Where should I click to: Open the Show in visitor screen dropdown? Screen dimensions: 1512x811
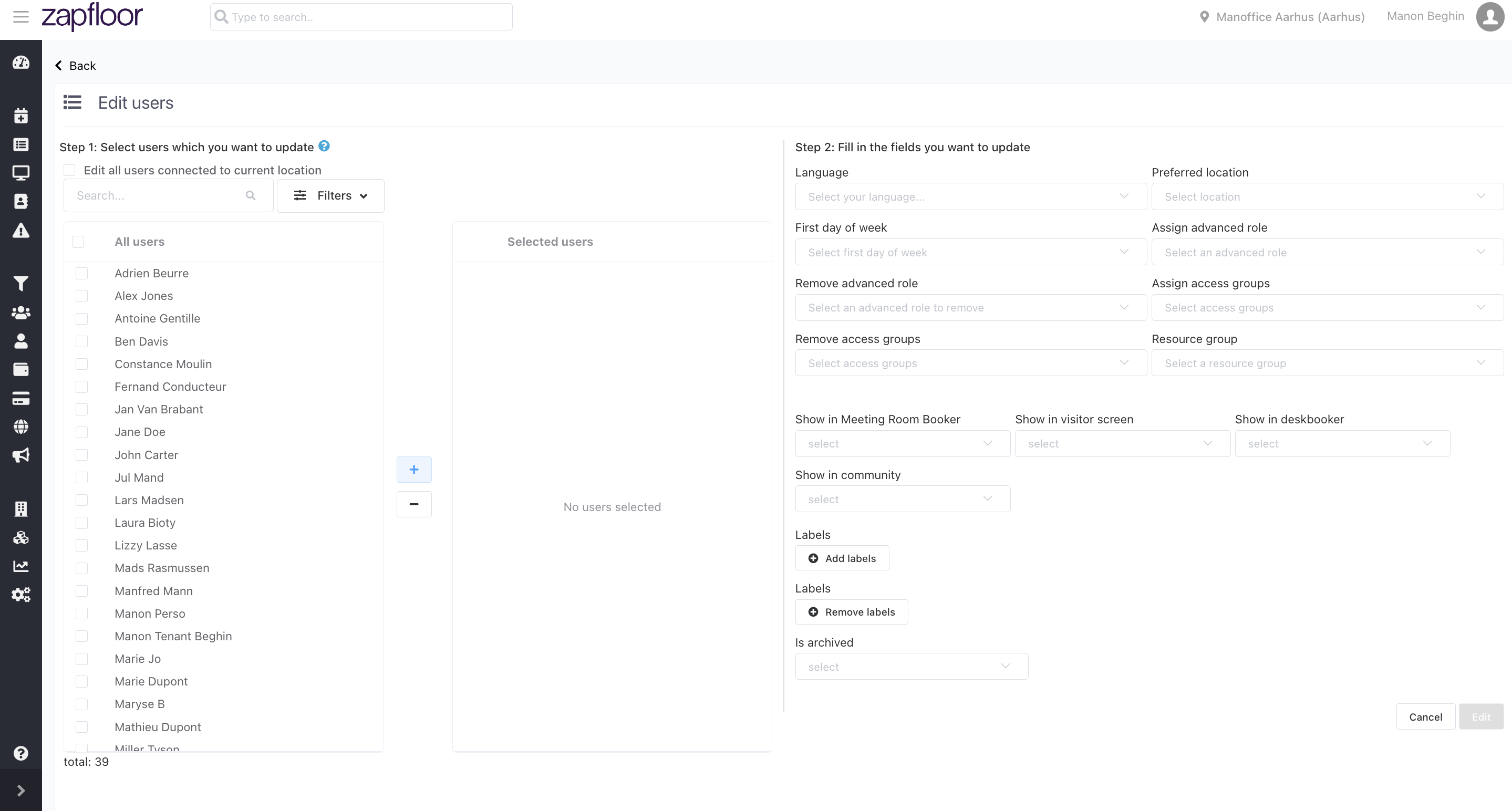[1122, 444]
